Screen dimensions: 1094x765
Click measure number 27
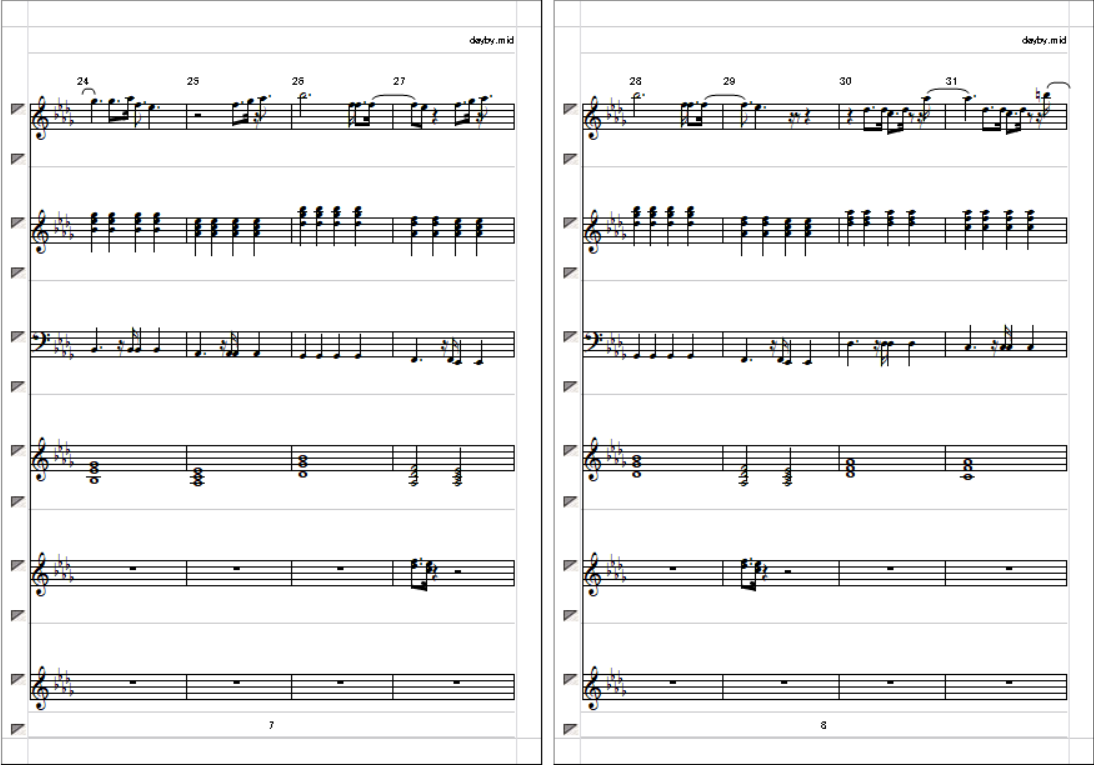click(399, 81)
